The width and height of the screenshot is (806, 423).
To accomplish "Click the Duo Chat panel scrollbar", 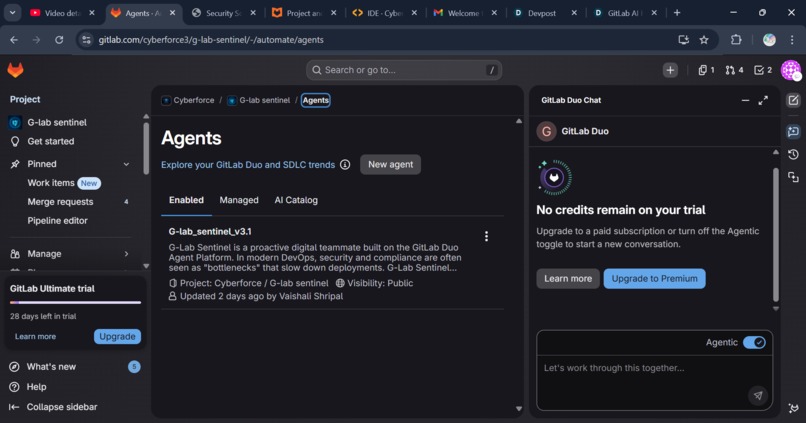I will (776, 234).
